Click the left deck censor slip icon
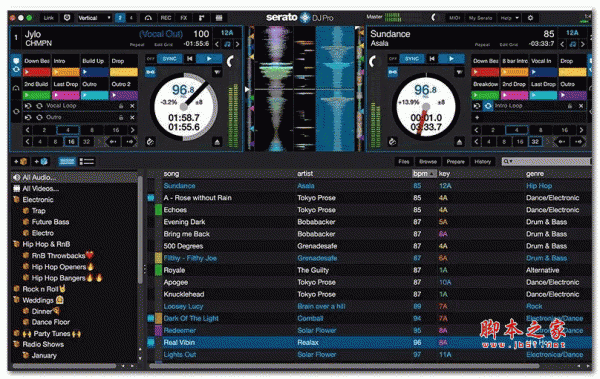This screenshot has height=379, width=600. pos(150,142)
